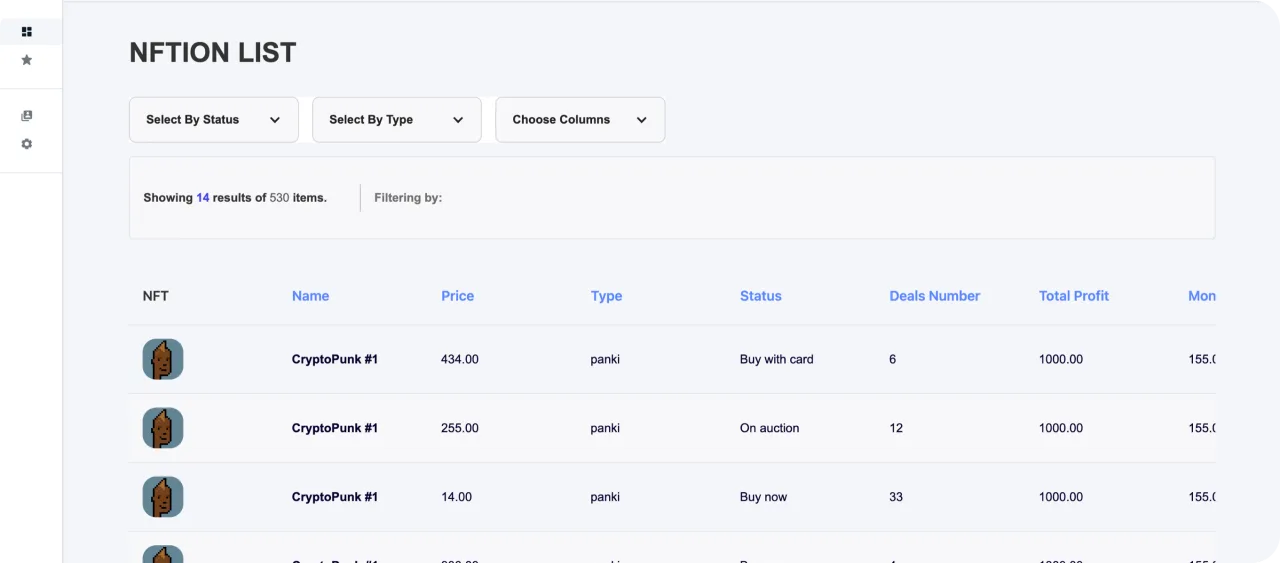Expand the Choose Columns dropdown
The width and height of the screenshot is (1280, 563).
click(x=580, y=120)
